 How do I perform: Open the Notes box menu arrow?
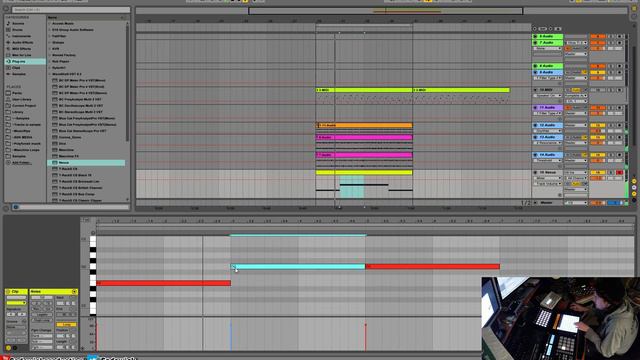(x=74, y=291)
